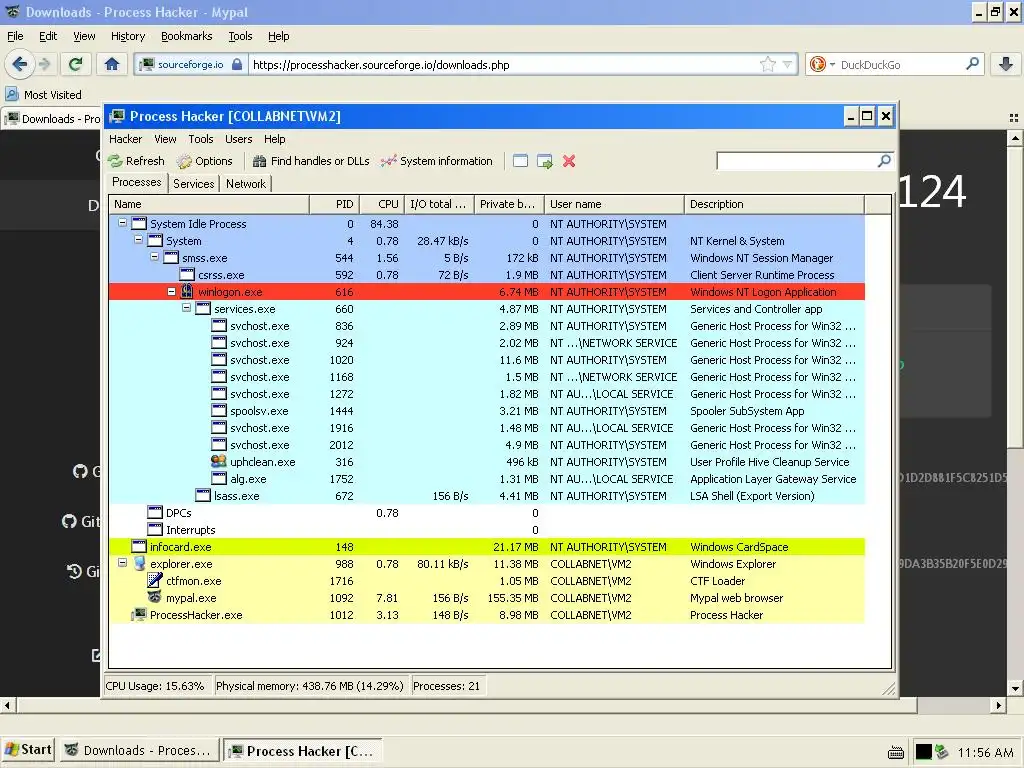Click the find window icon in toolbar
Screen dimensions: 1024x768
click(x=520, y=161)
